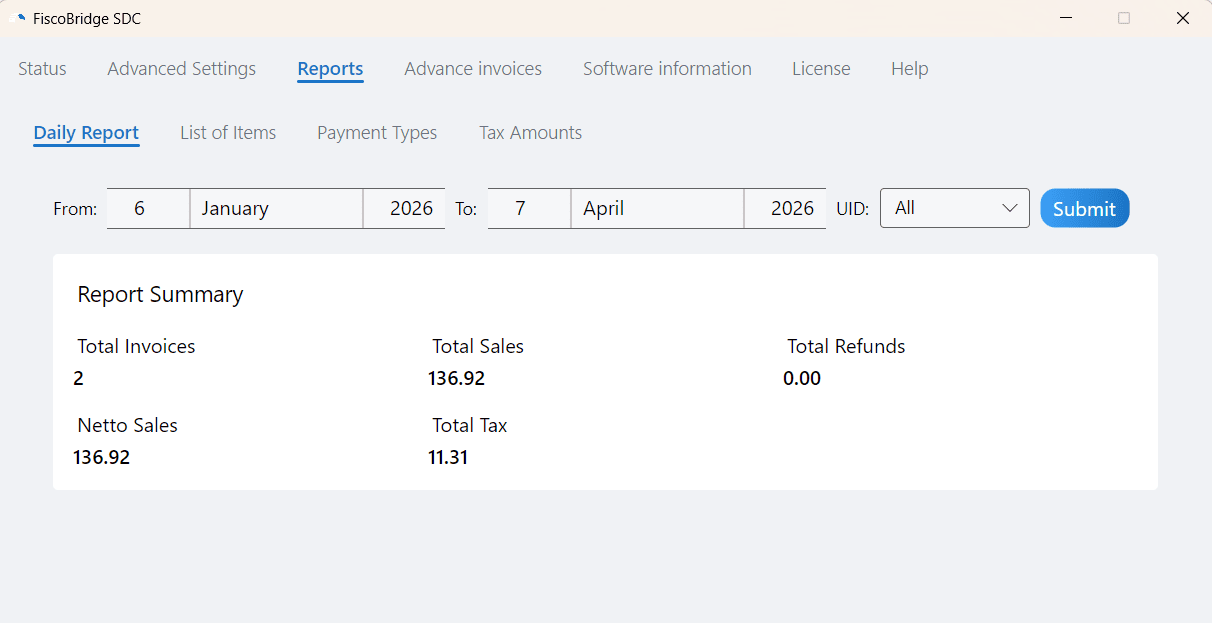Viewport: 1212px width, 623px height.
Task: Click the To day field showing 7
Action: tap(529, 208)
